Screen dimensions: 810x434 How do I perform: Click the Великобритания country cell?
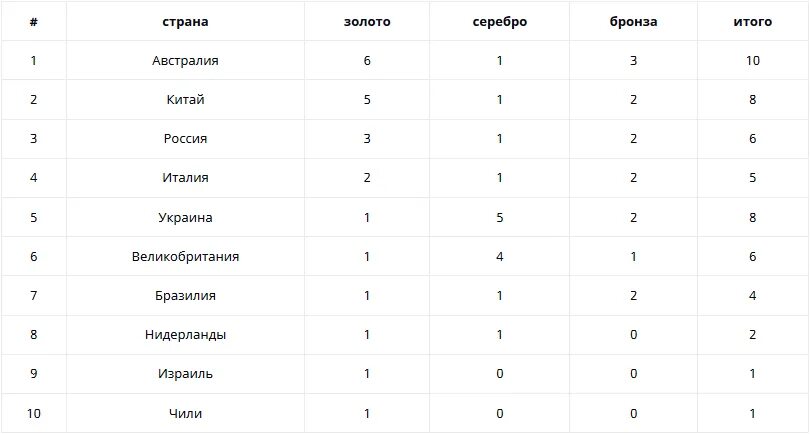185,256
